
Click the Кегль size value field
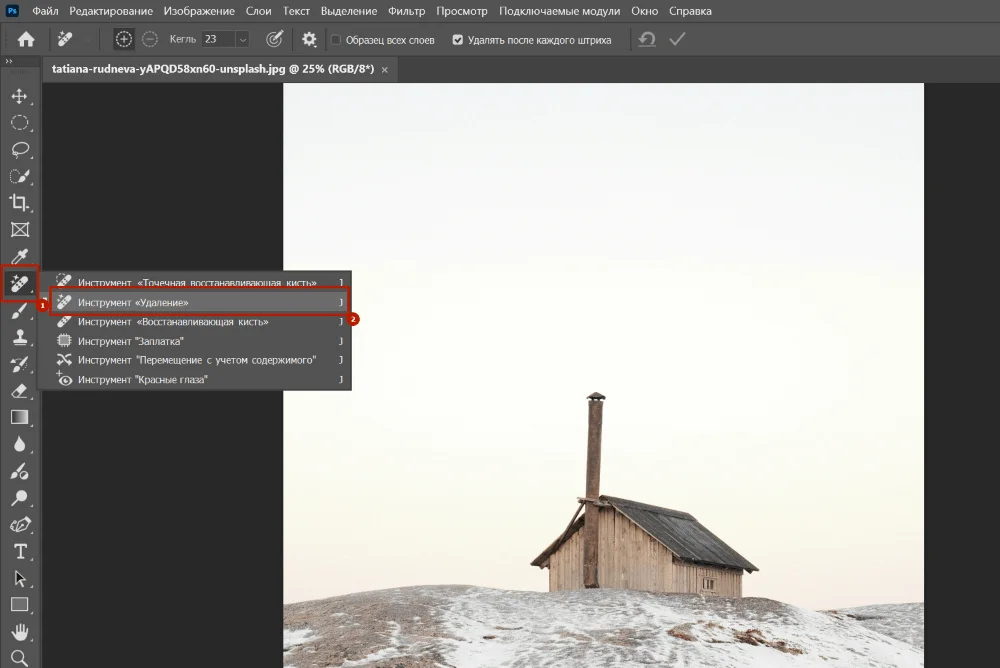215,39
